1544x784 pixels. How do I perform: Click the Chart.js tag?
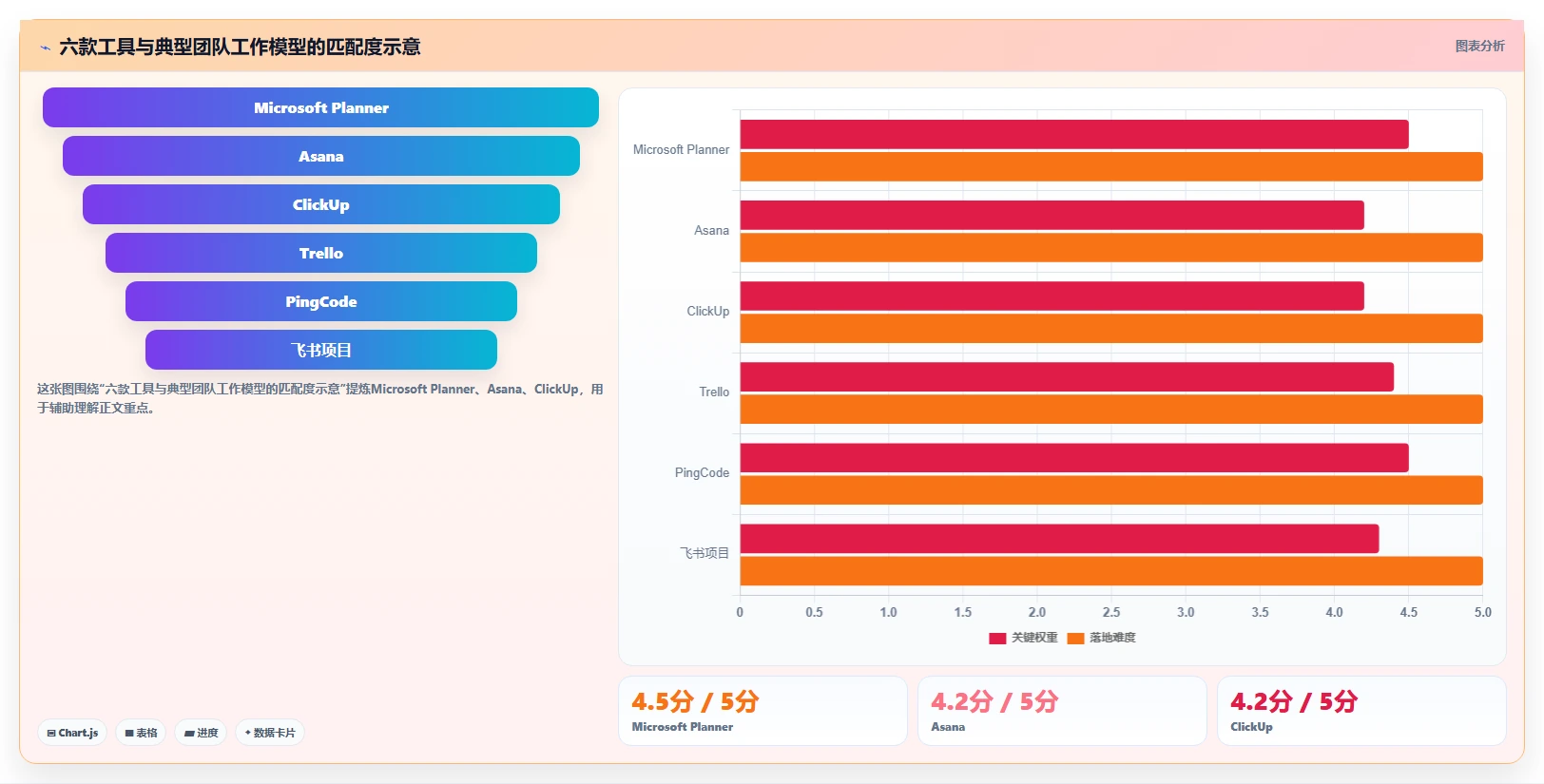[72, 733]
